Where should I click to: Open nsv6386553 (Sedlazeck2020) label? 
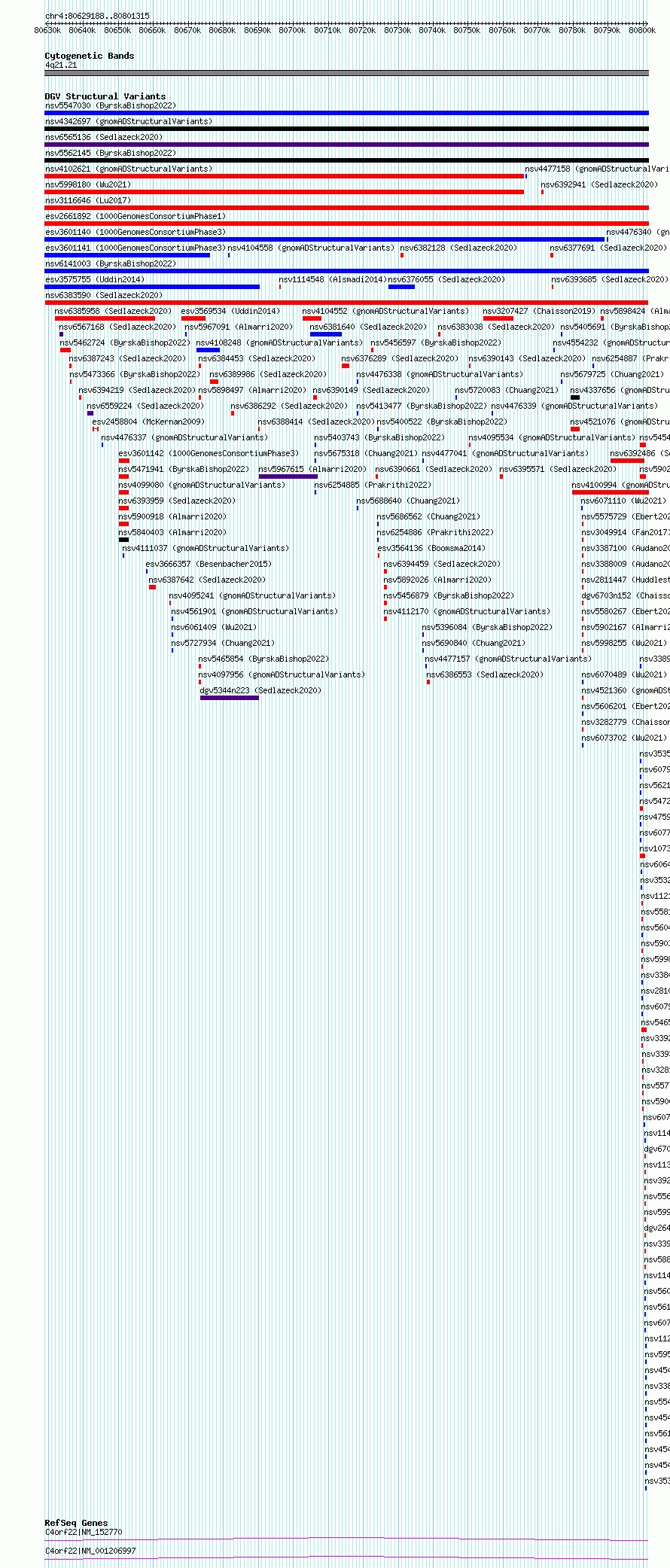(x=485, y=674)
